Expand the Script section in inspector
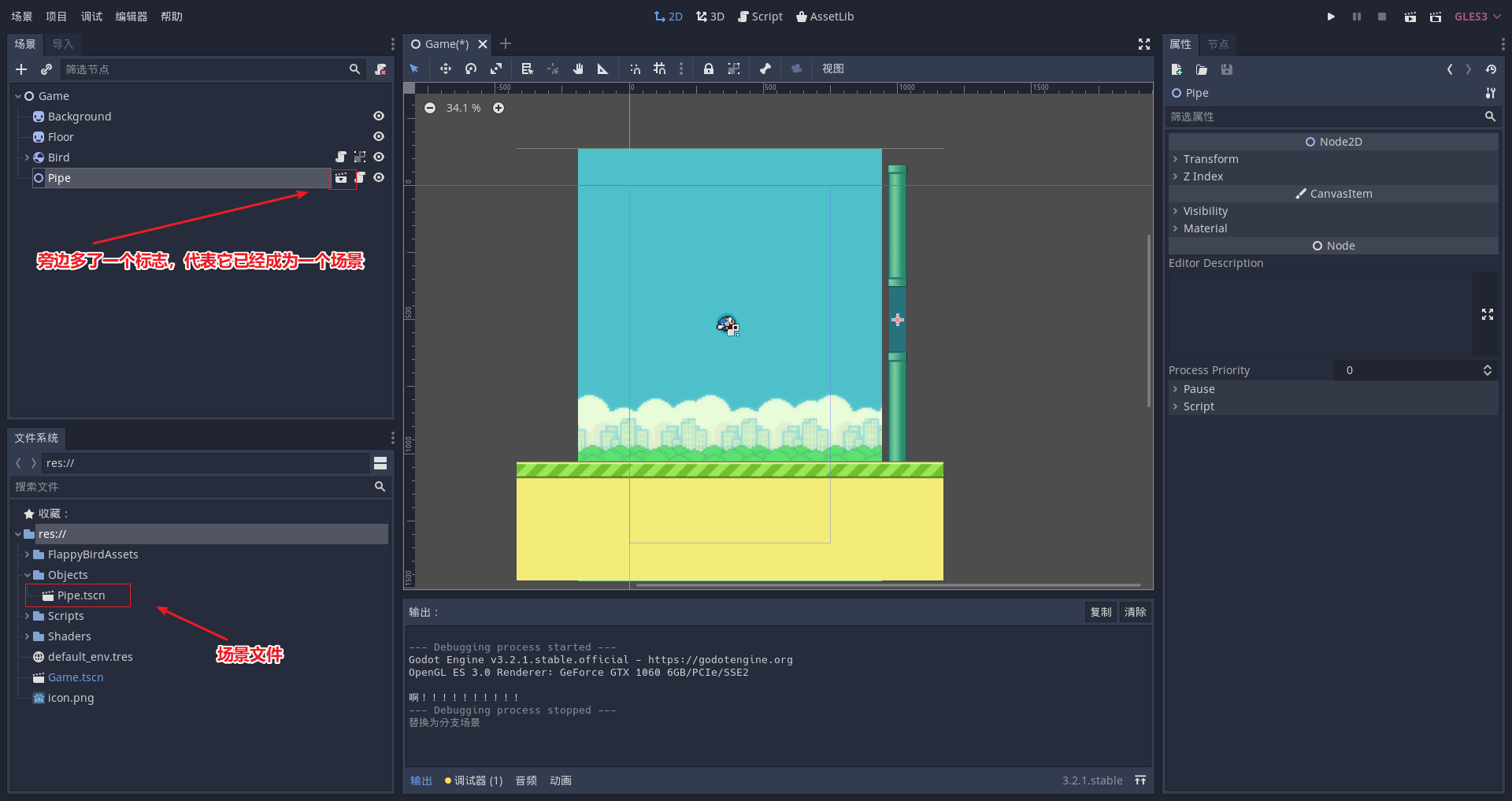Screen dimensions: 1512x801 click(1333, 406)
